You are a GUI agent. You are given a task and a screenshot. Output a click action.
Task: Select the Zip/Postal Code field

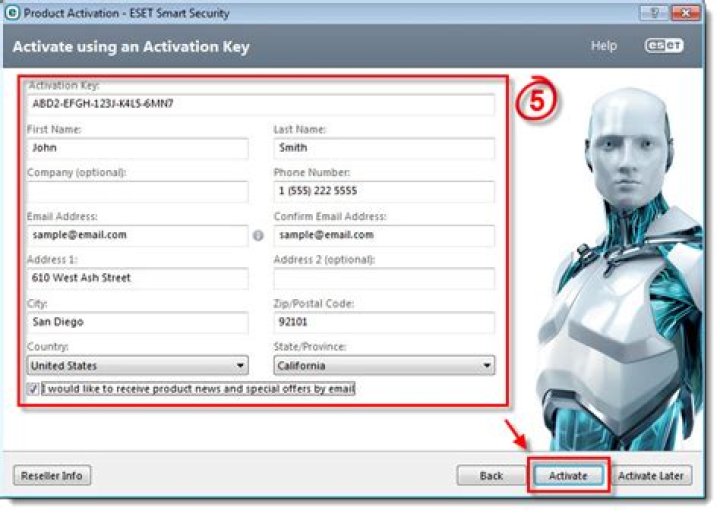click(384, 323)
